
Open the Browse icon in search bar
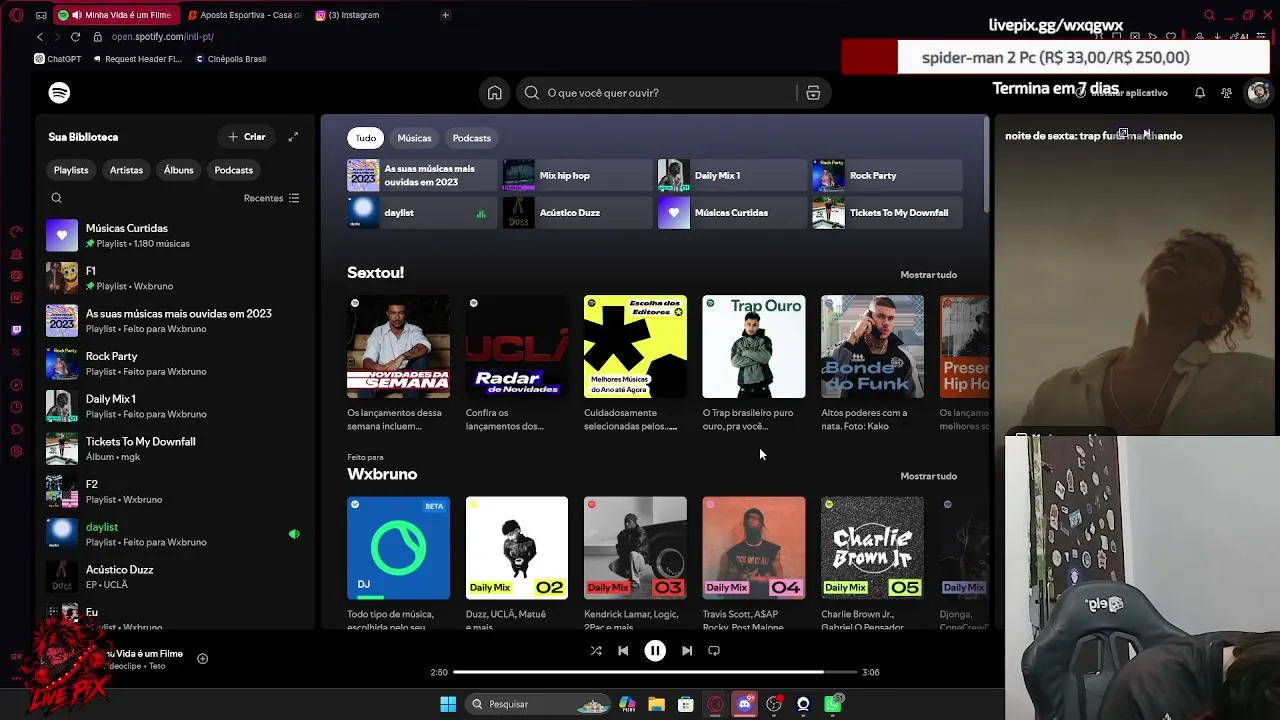point(813,93)
